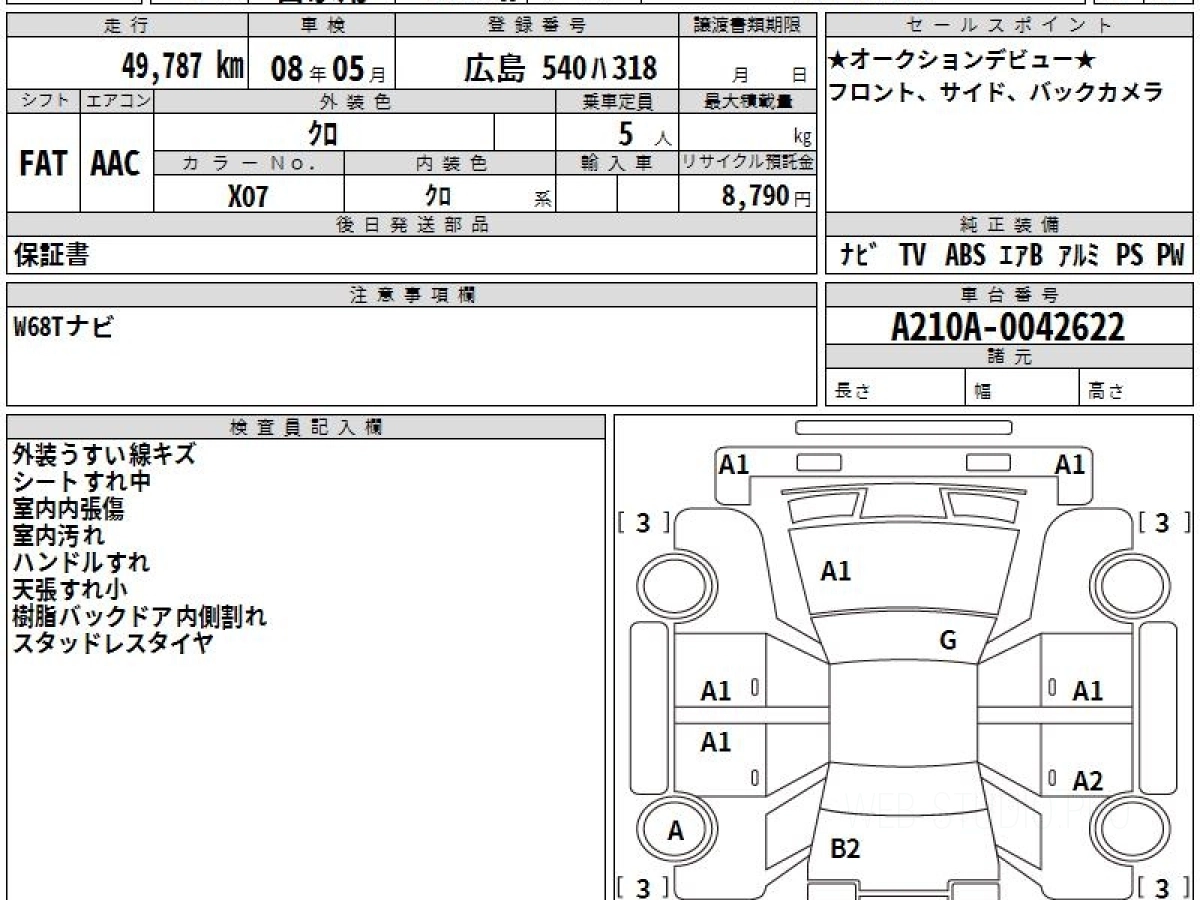This screenshot has width=1200, height=900.
Task: Select TV in the equipment row
Action: click(x=912, y=255)
